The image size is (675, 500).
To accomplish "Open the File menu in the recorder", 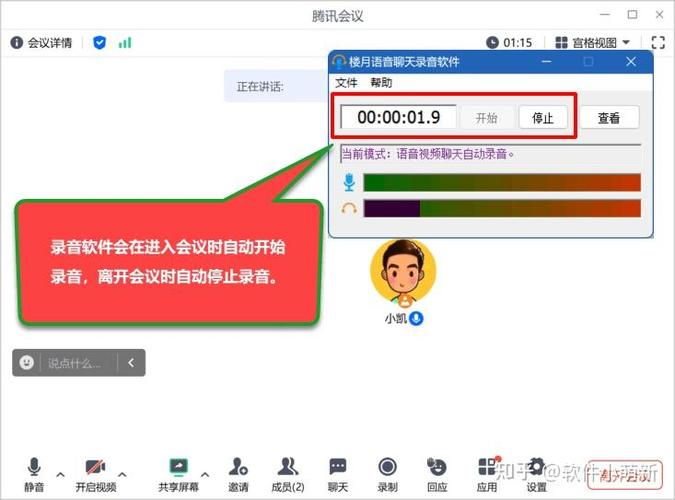I will (347, 83).
